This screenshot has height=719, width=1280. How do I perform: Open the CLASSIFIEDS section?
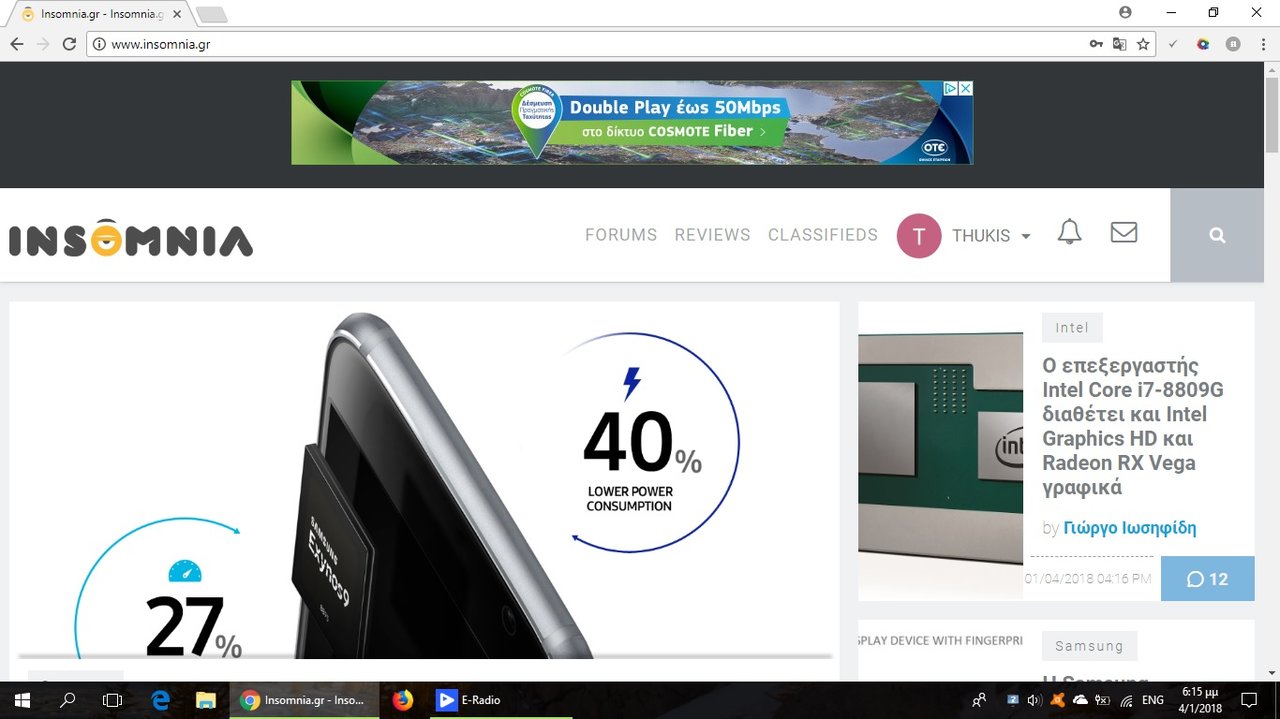[823, 235]
